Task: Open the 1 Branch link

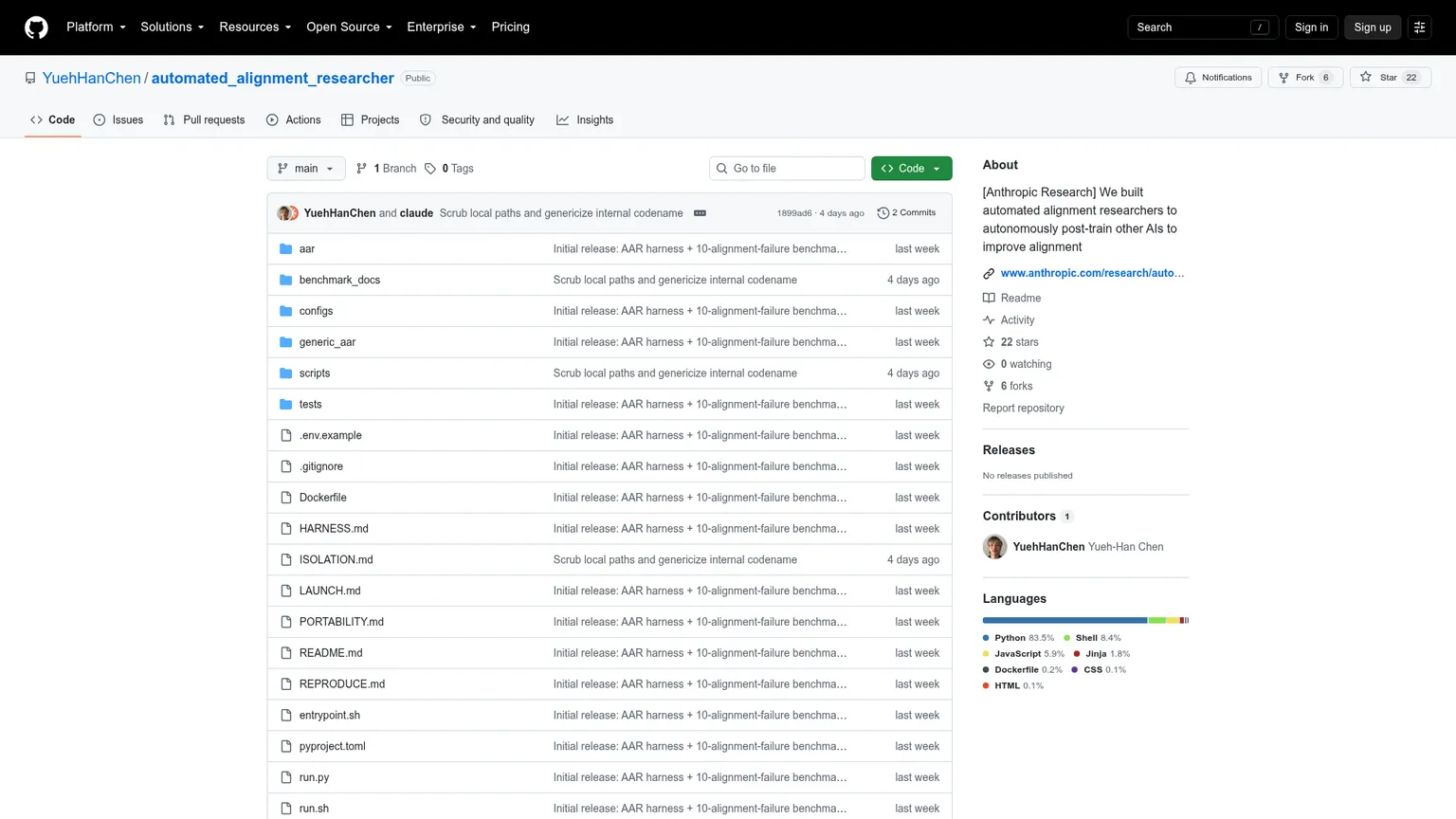Action: [386, 169]
